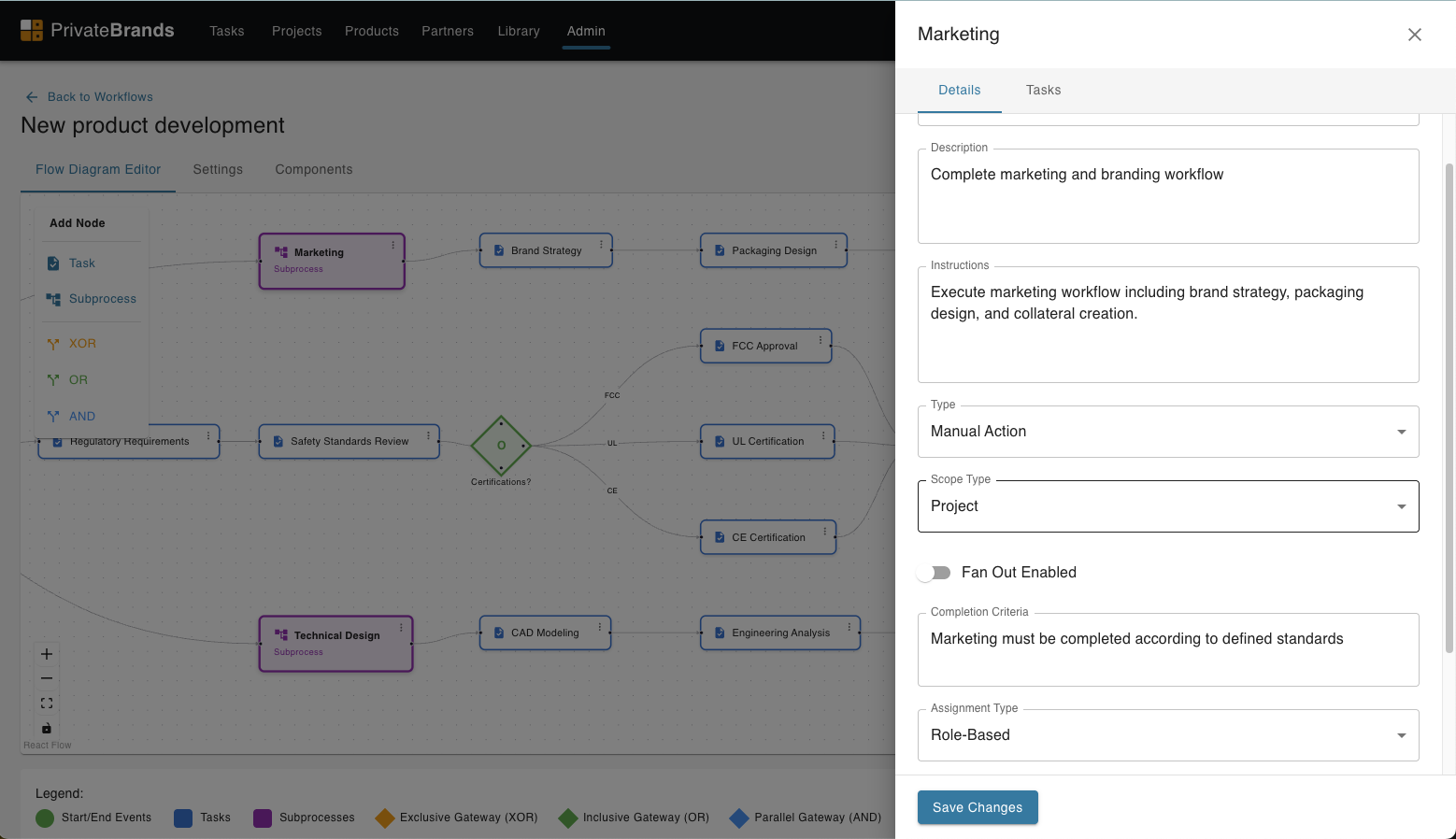The width and height of the screenshot is (1456, 839).
Task: Zoom out of the flow diagram
Action: coord(46,678)
